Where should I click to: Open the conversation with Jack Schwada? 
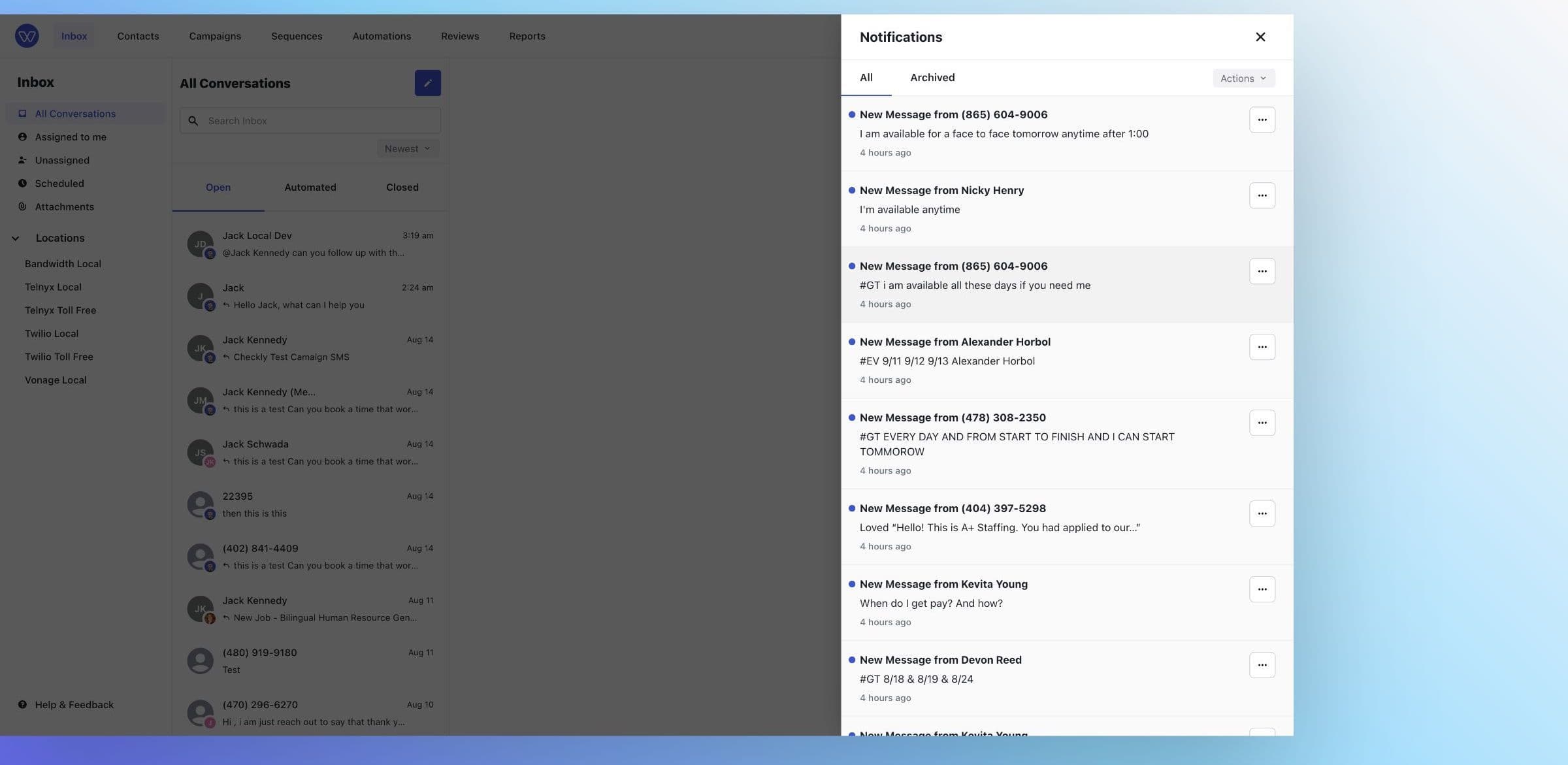pos(310,452)
